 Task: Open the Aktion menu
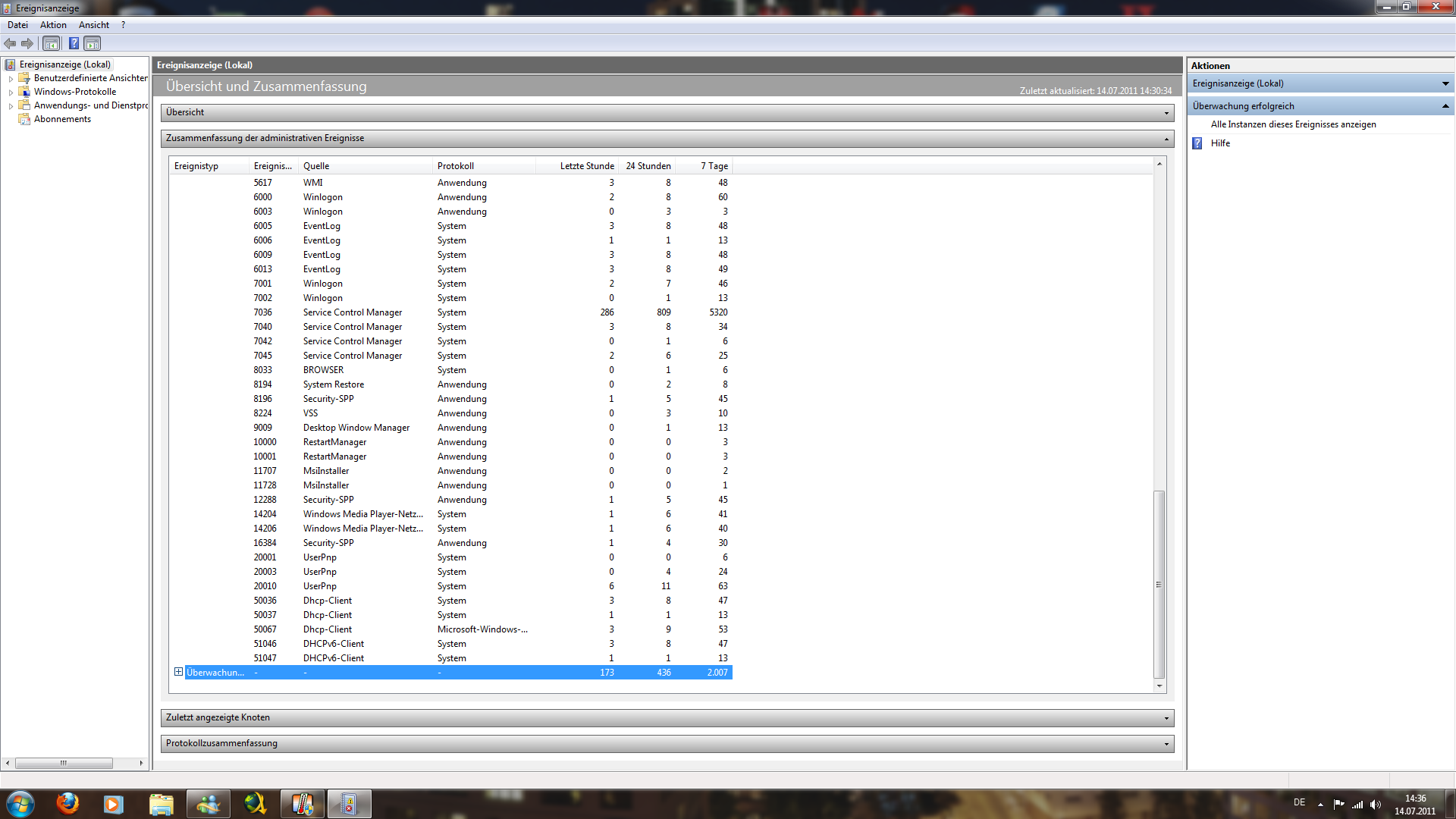(53, 25)
